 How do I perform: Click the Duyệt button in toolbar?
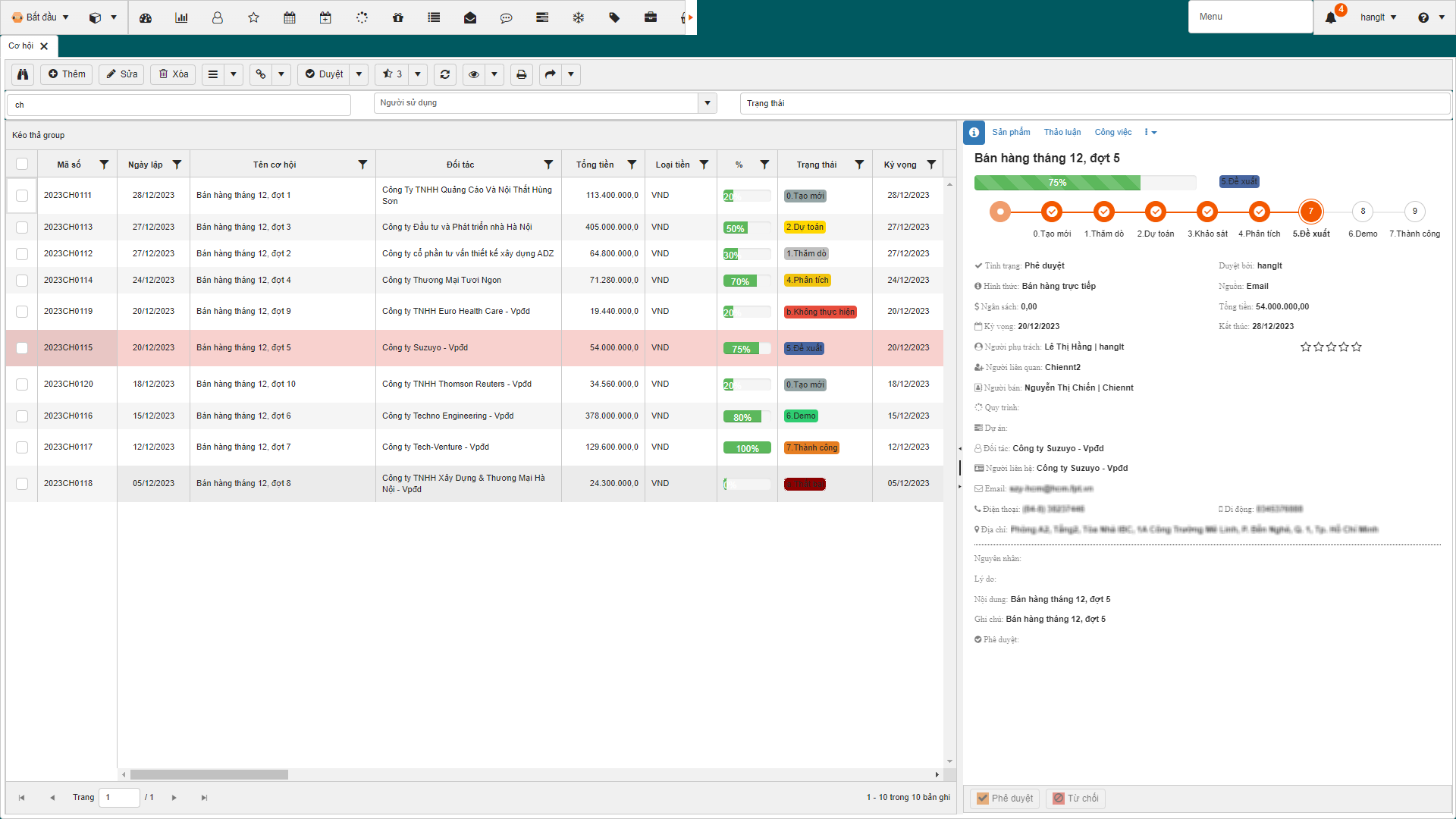(x=324, y=74)
